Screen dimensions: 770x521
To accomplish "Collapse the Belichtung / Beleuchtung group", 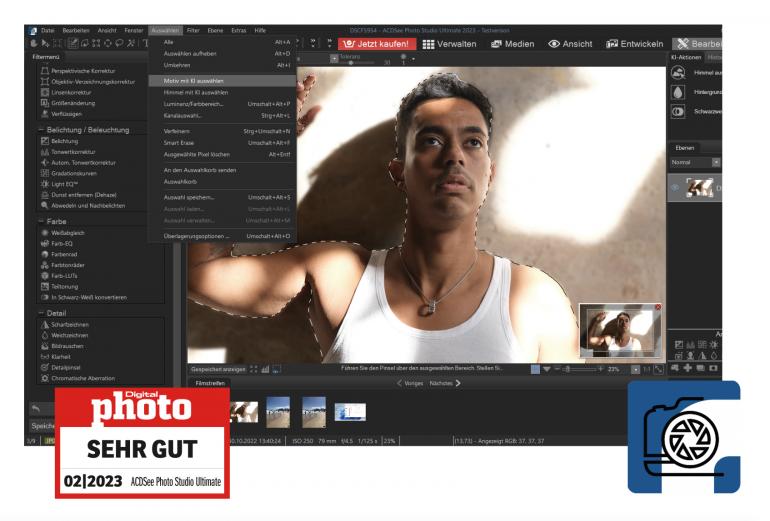I will point(41,130).
